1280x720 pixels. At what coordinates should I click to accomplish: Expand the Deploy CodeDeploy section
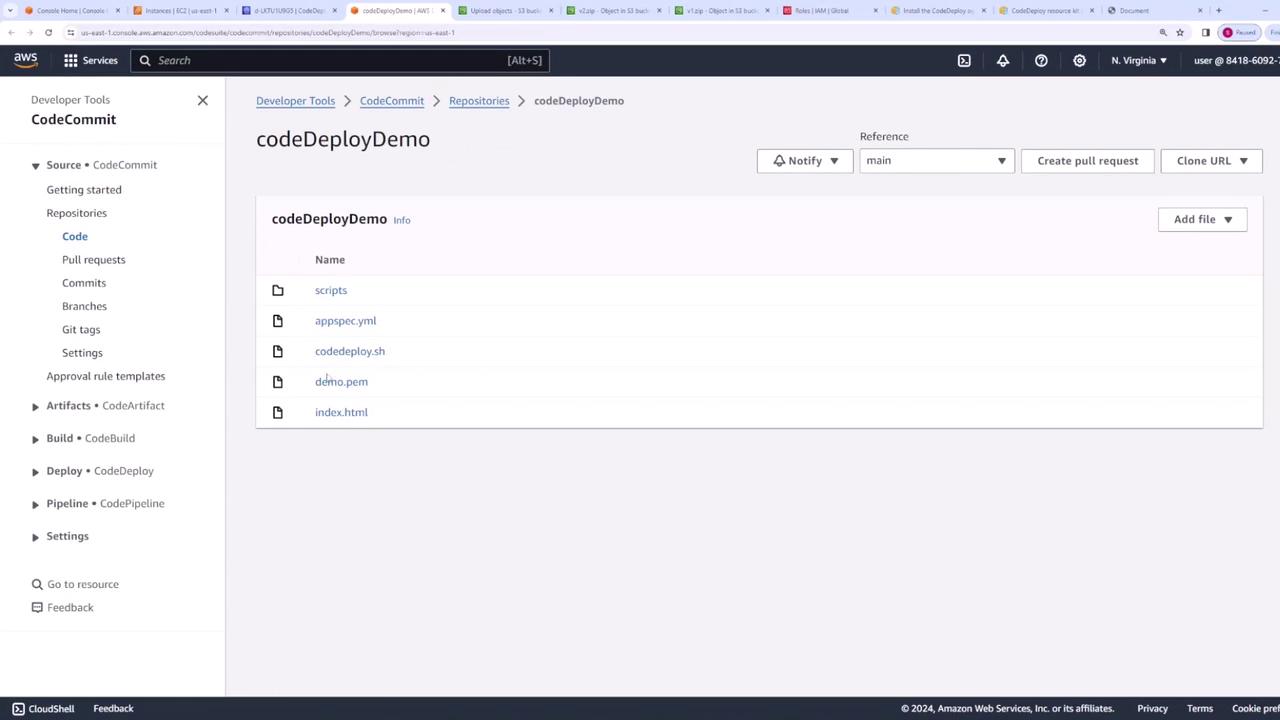pyautogui.click(x=35, y=471)
